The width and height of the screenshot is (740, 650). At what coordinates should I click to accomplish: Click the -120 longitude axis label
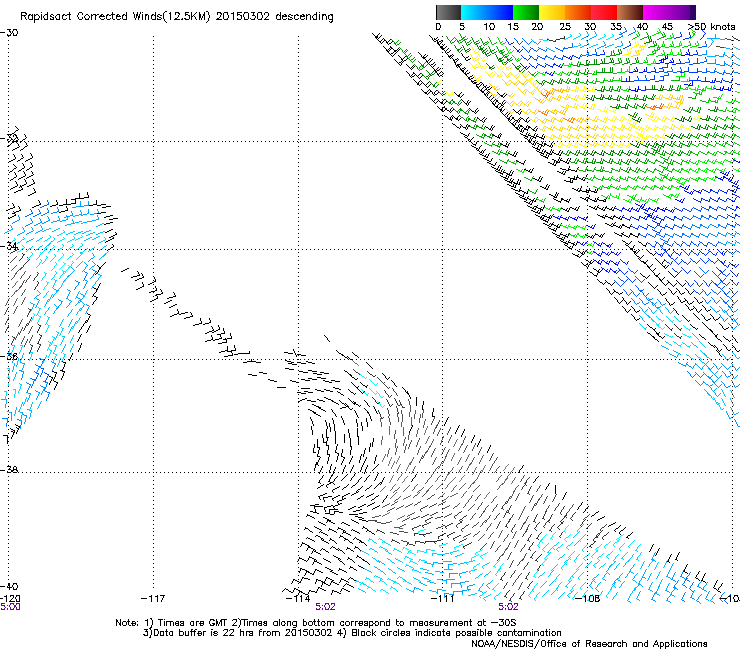(10, 599)
